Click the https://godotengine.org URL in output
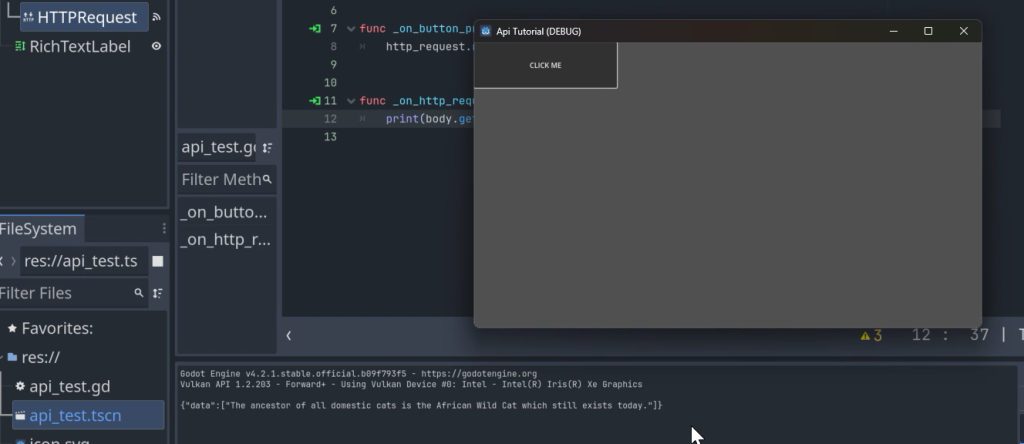Screen dimensions: 1024x444 point(479,374)
